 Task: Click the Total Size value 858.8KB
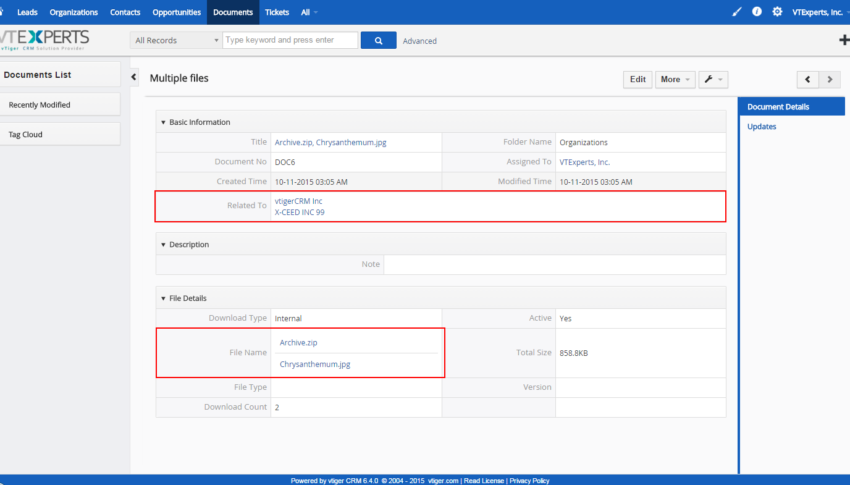pos(574,353)
